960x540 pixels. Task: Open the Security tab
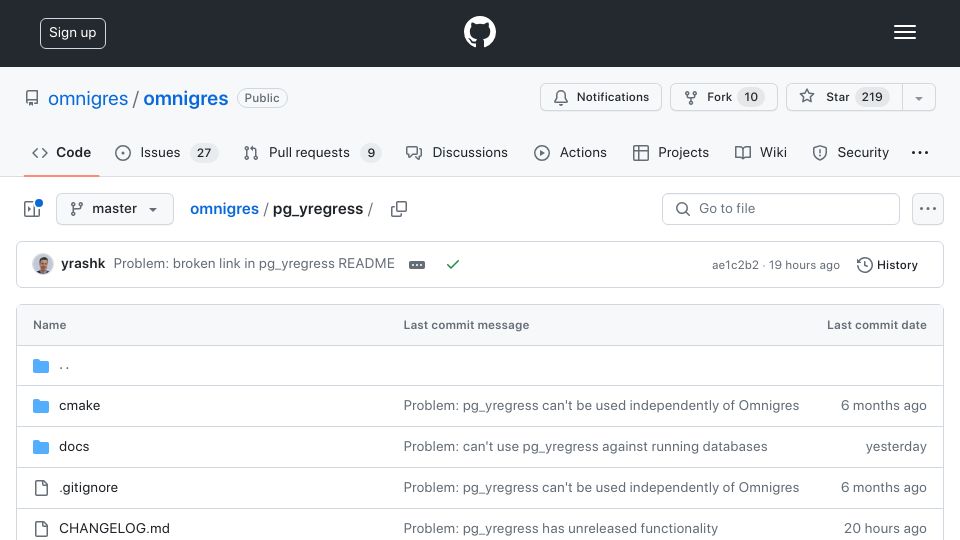(x=850, y=152)
